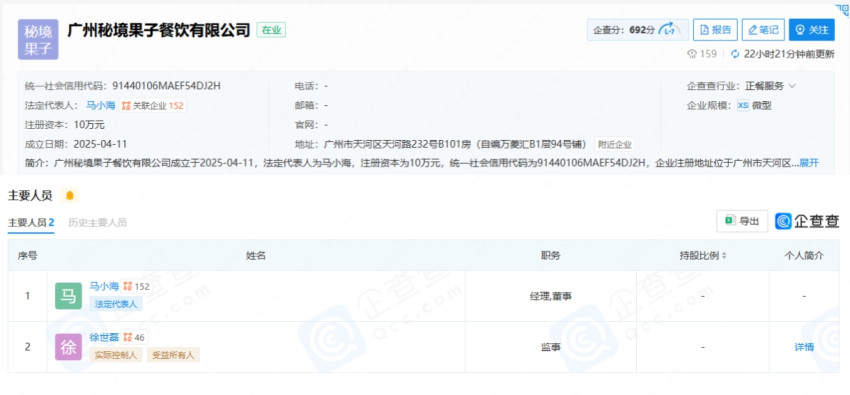The width and height of the screenshot is (850, 395).
Task: Select the 主要人员 2 tab
Action: point(31,223)
